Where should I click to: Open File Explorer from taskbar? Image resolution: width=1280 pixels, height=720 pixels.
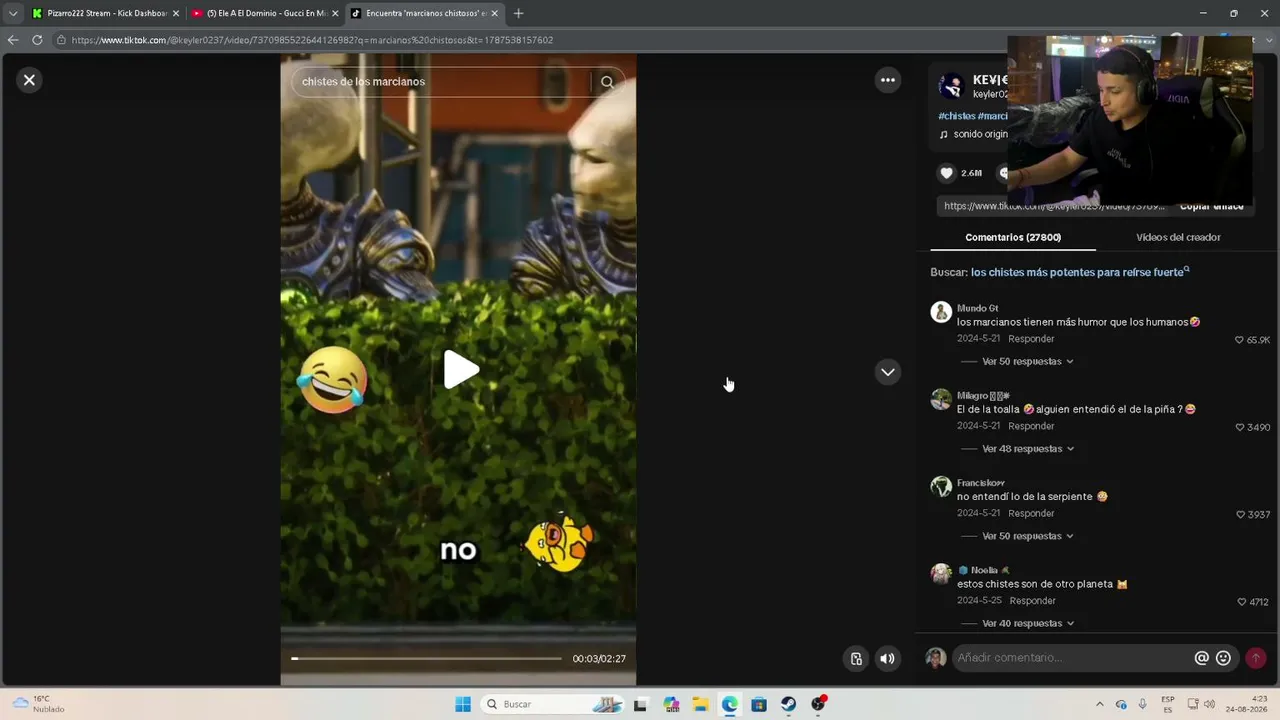pyautogui.click(x=700, y=704)
